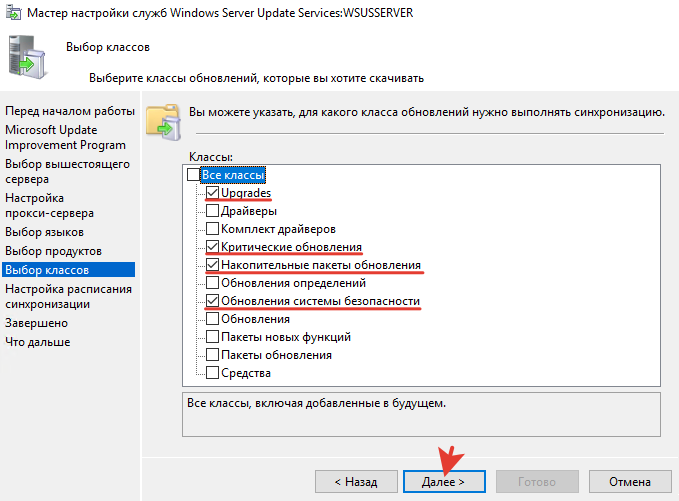Enable Обновления определений checkbox

(x=212, y=283)
